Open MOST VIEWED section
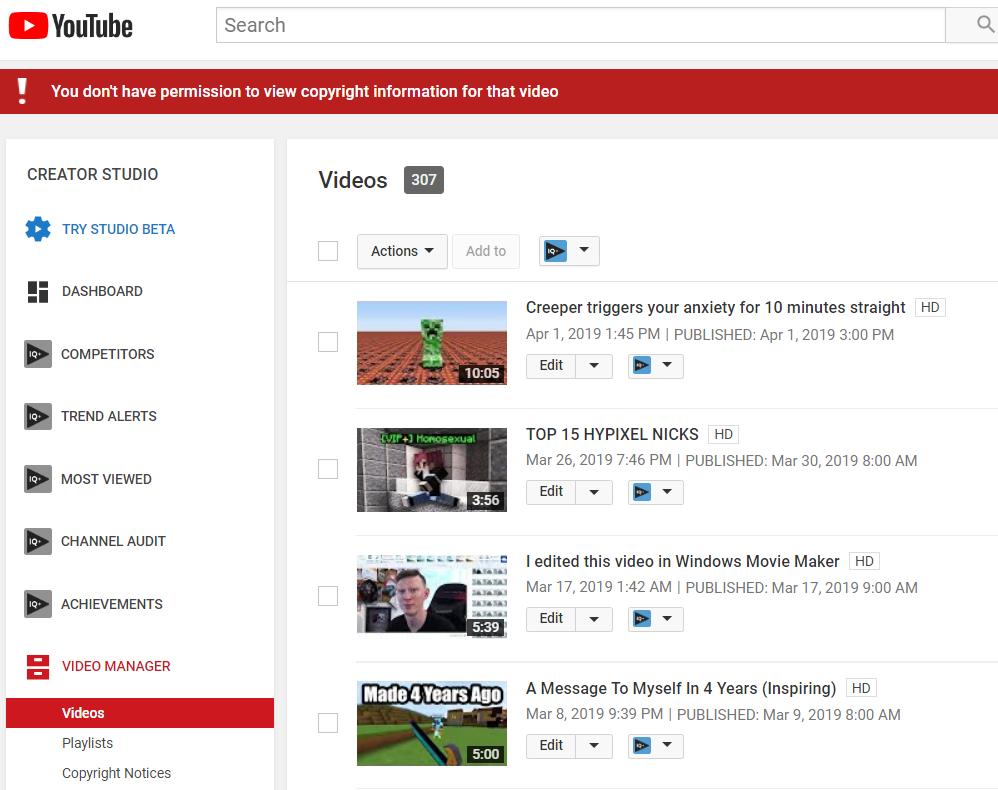Image resolution: width=998 pixels, height=790 pixels. point(106,479)
